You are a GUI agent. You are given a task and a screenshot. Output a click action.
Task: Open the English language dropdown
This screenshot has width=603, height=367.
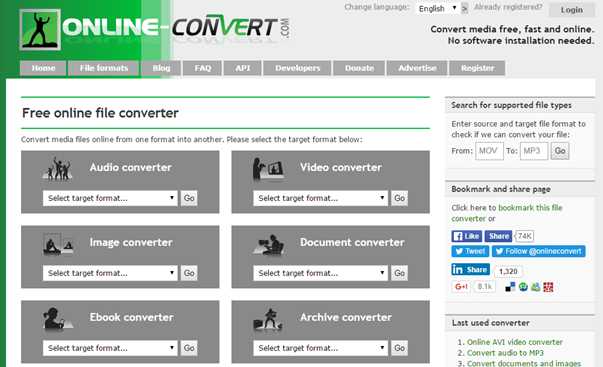437,8
